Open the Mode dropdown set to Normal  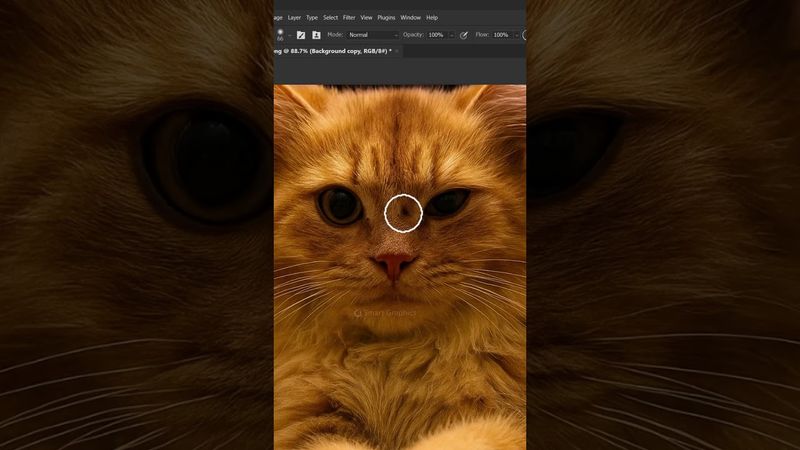pyautogui.click(x=372, y=35)
